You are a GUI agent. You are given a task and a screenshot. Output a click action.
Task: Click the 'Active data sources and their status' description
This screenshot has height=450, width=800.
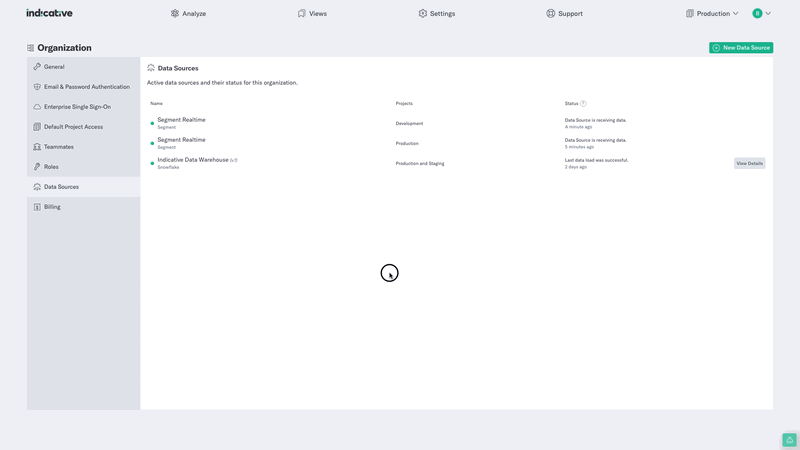click(x=222, y=83)
